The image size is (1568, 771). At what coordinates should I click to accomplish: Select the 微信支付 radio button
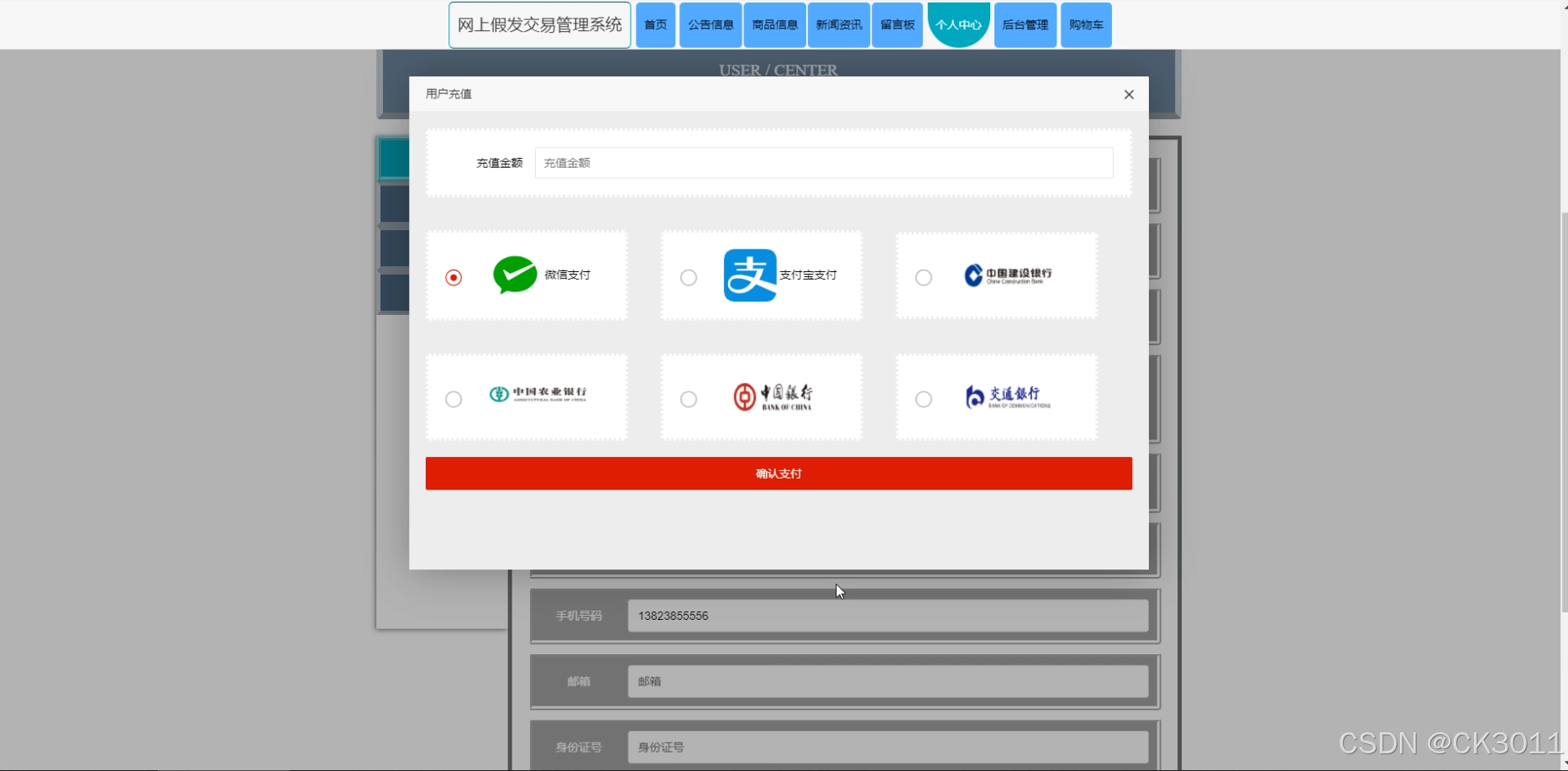coord(454,277)
